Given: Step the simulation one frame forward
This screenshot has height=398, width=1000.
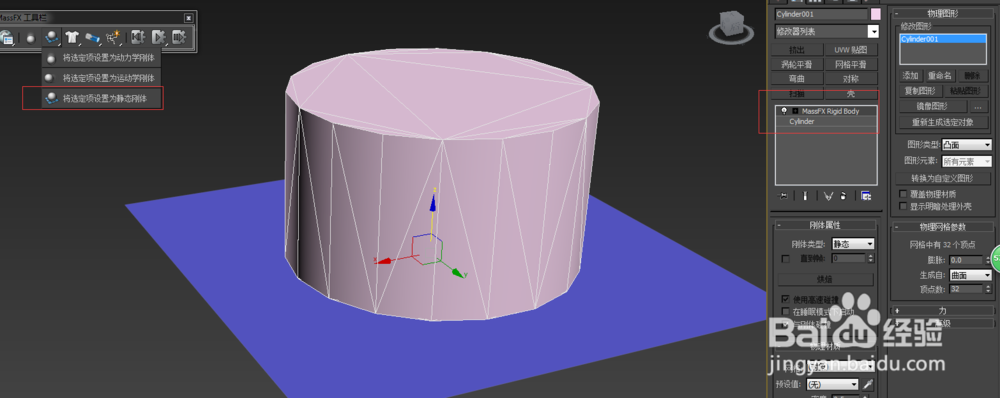Looking at the screenshot, I should (x=179, y=38).
